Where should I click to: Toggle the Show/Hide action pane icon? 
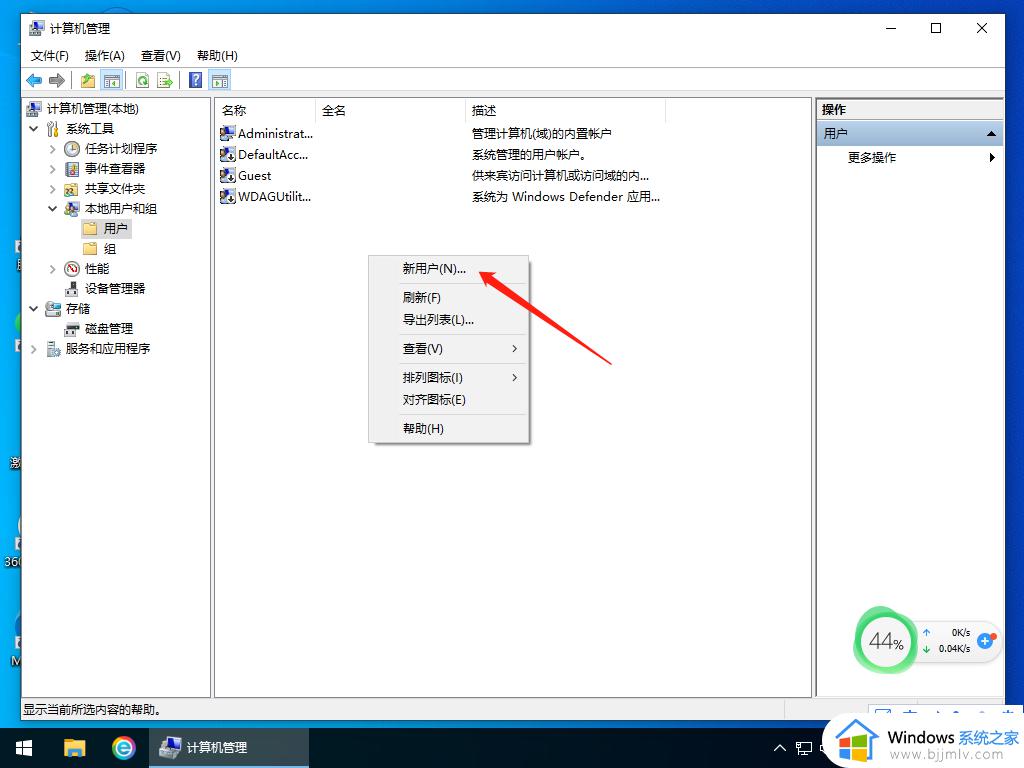(220, 80)
